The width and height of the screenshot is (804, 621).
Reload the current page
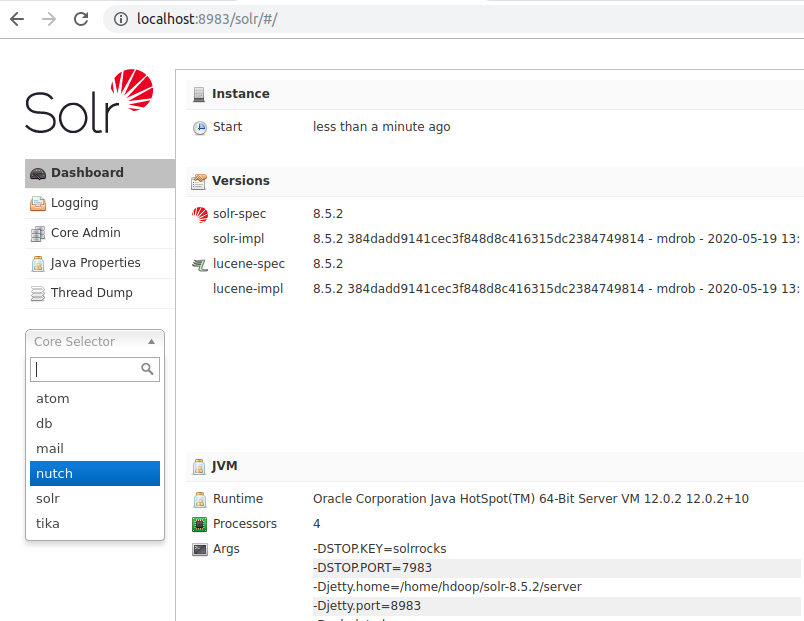coord(81,17)
